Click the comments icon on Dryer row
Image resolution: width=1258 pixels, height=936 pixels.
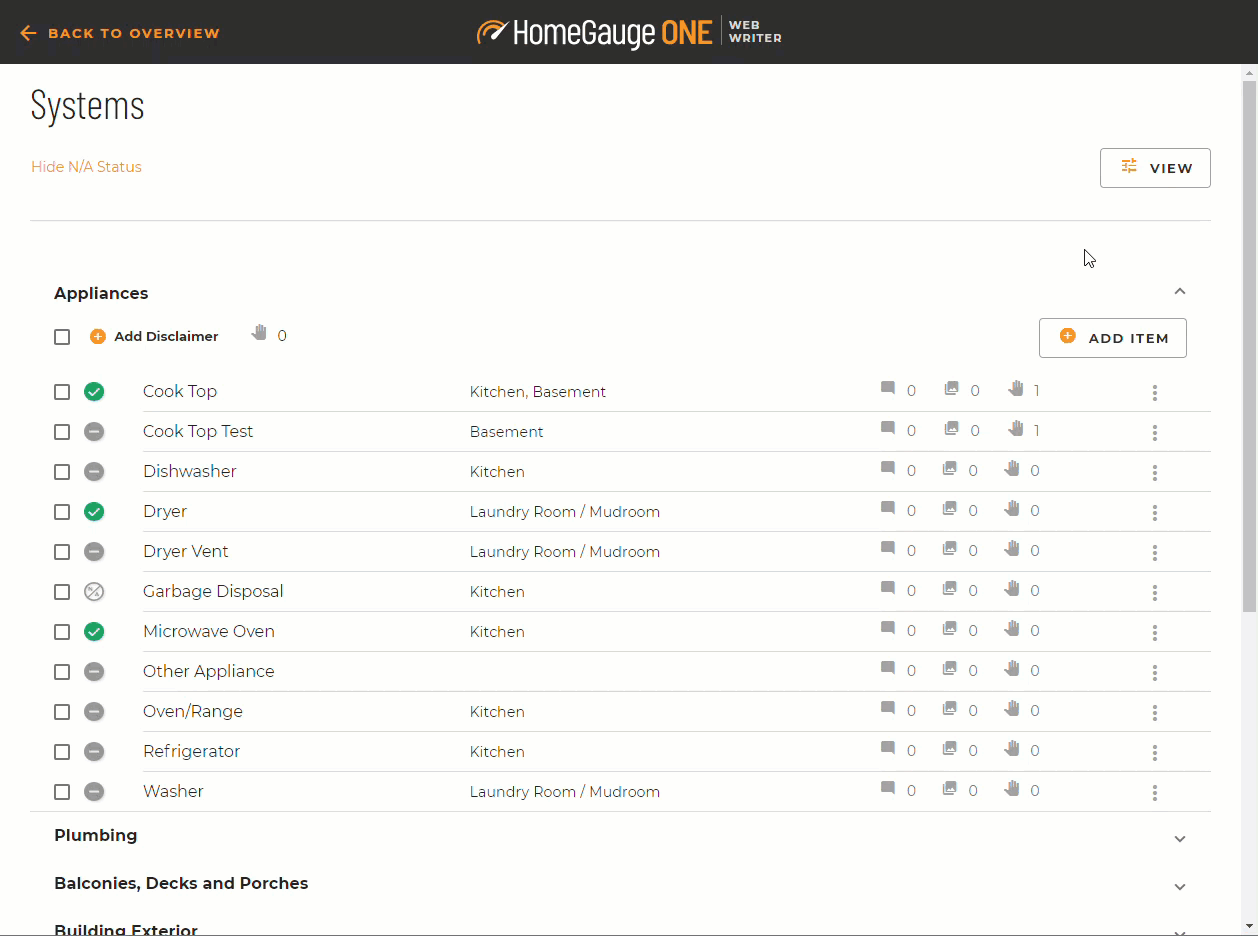click(x=888, y=509)
